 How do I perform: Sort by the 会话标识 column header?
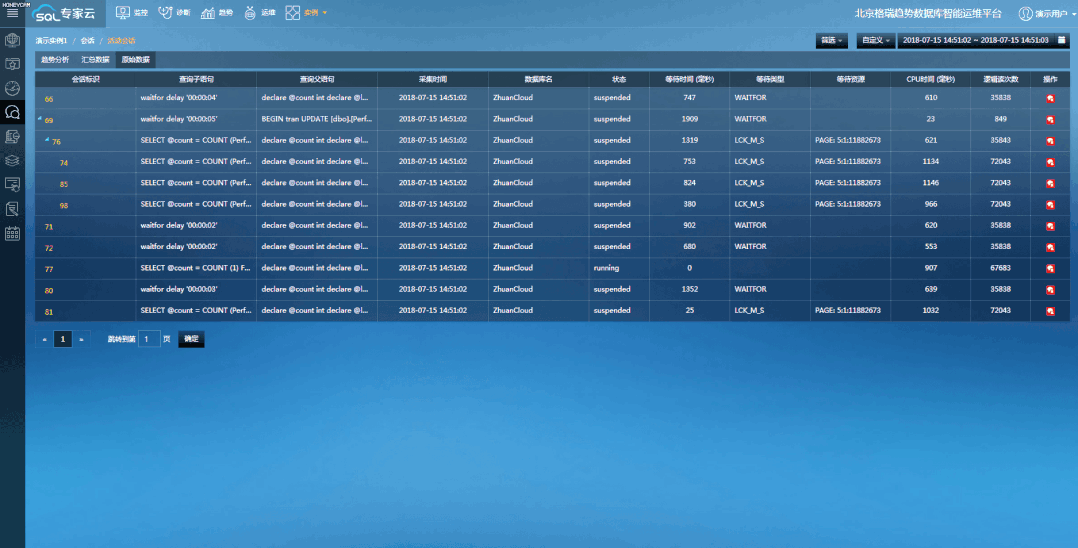click(x=86, y=79)
